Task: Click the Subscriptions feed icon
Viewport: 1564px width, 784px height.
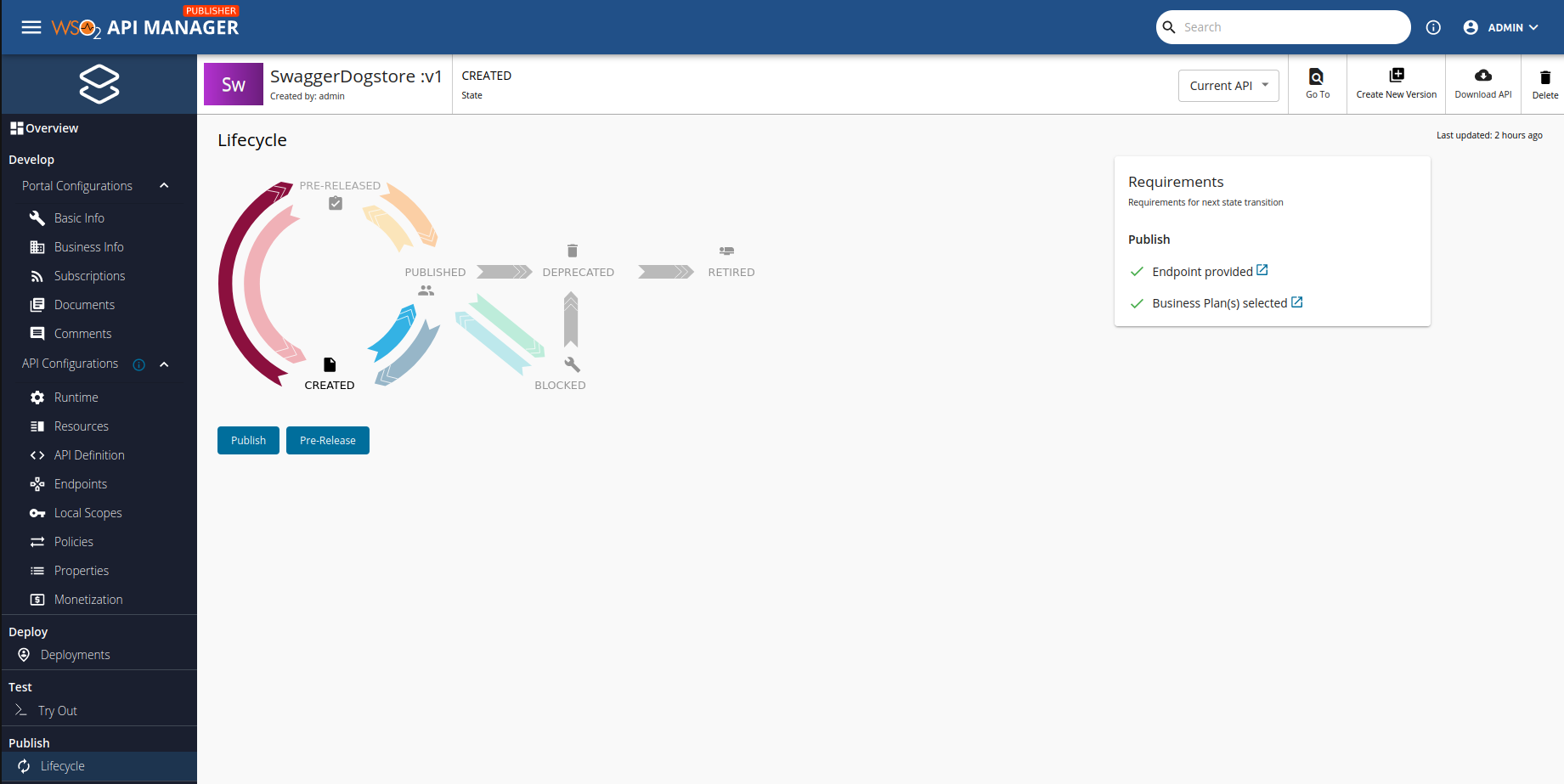Action: 37,276
